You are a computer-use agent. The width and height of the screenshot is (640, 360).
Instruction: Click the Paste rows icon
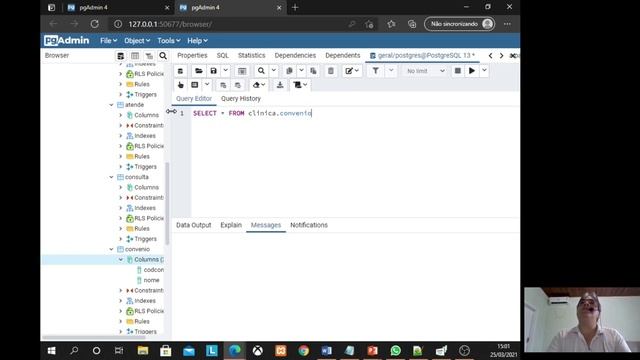point(313,71)
